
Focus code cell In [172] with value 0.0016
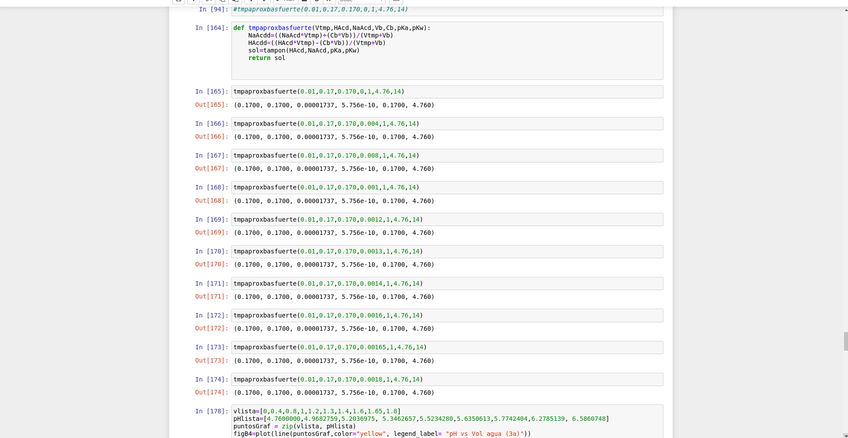[x=445, y=316]
